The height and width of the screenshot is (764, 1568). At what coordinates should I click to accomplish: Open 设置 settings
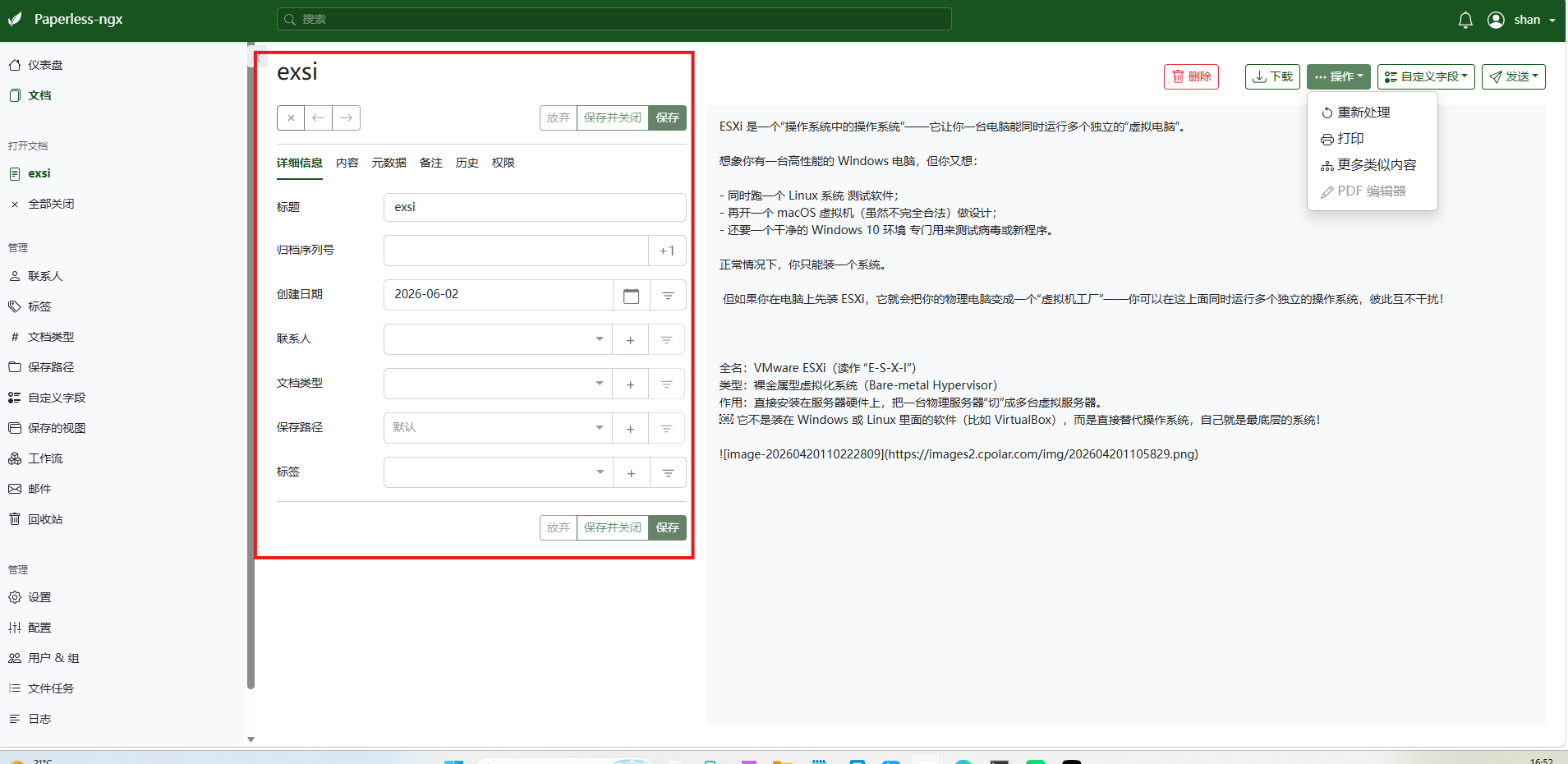[30, 597]
